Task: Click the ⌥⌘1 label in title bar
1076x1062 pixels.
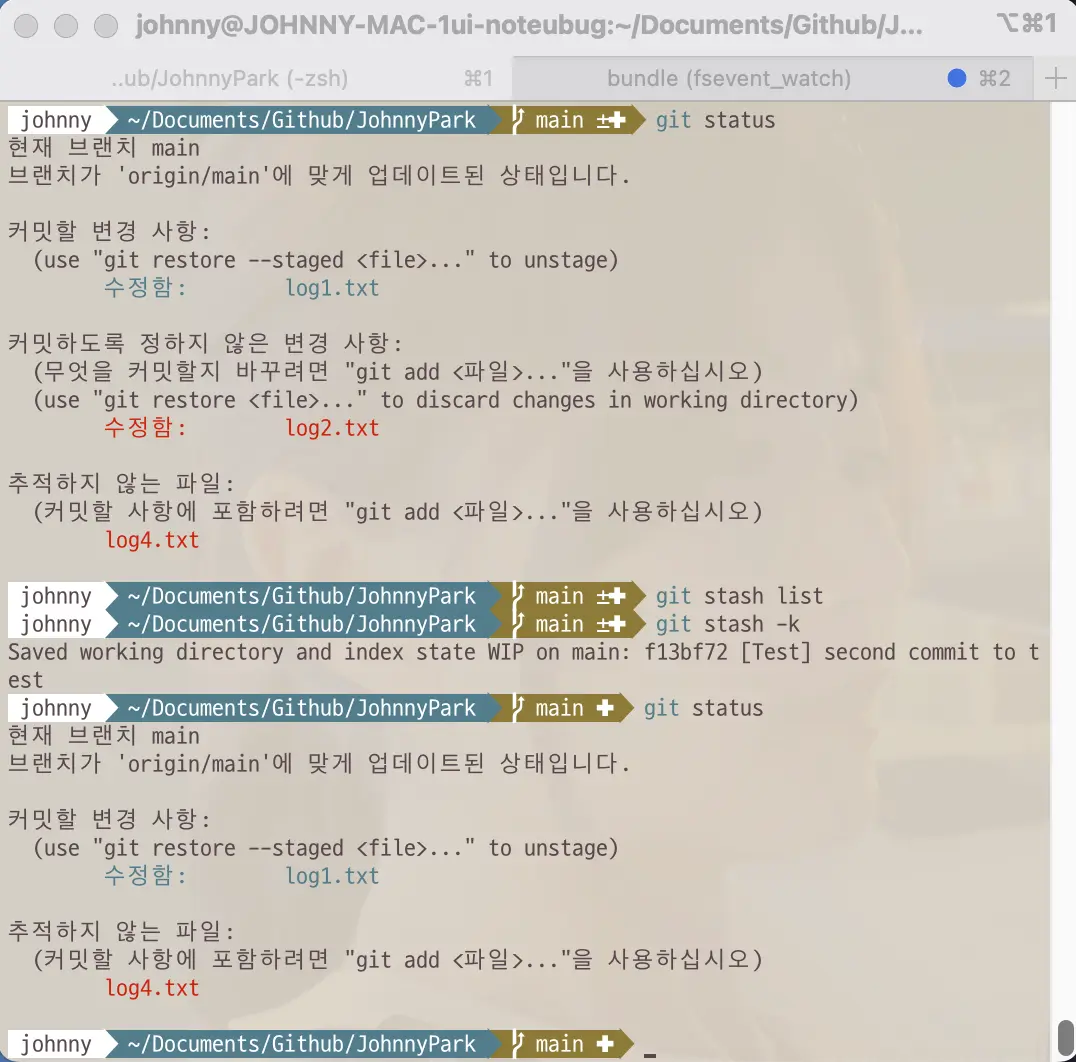Action: [1027, 24]
